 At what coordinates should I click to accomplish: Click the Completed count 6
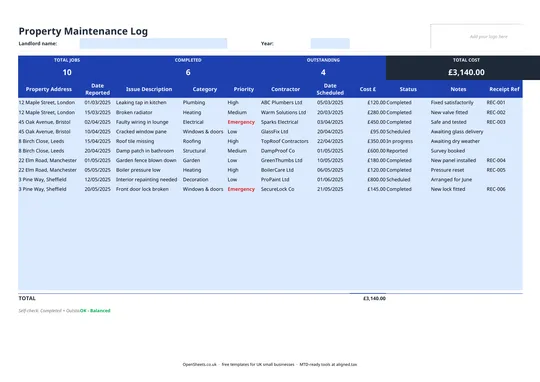(188, 72)
